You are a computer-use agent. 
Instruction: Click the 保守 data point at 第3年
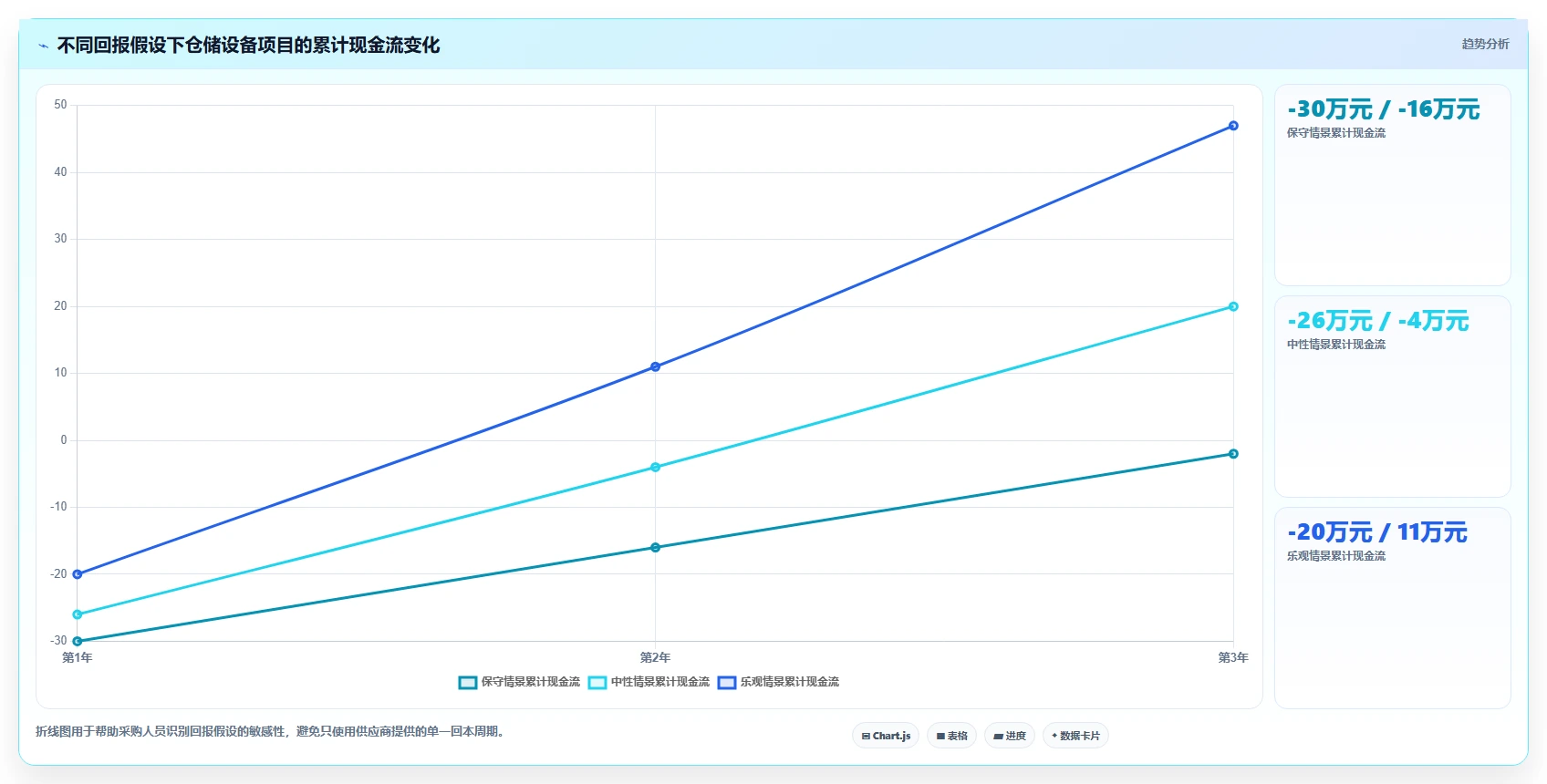pyautogui.click(x=1233, y=454)
